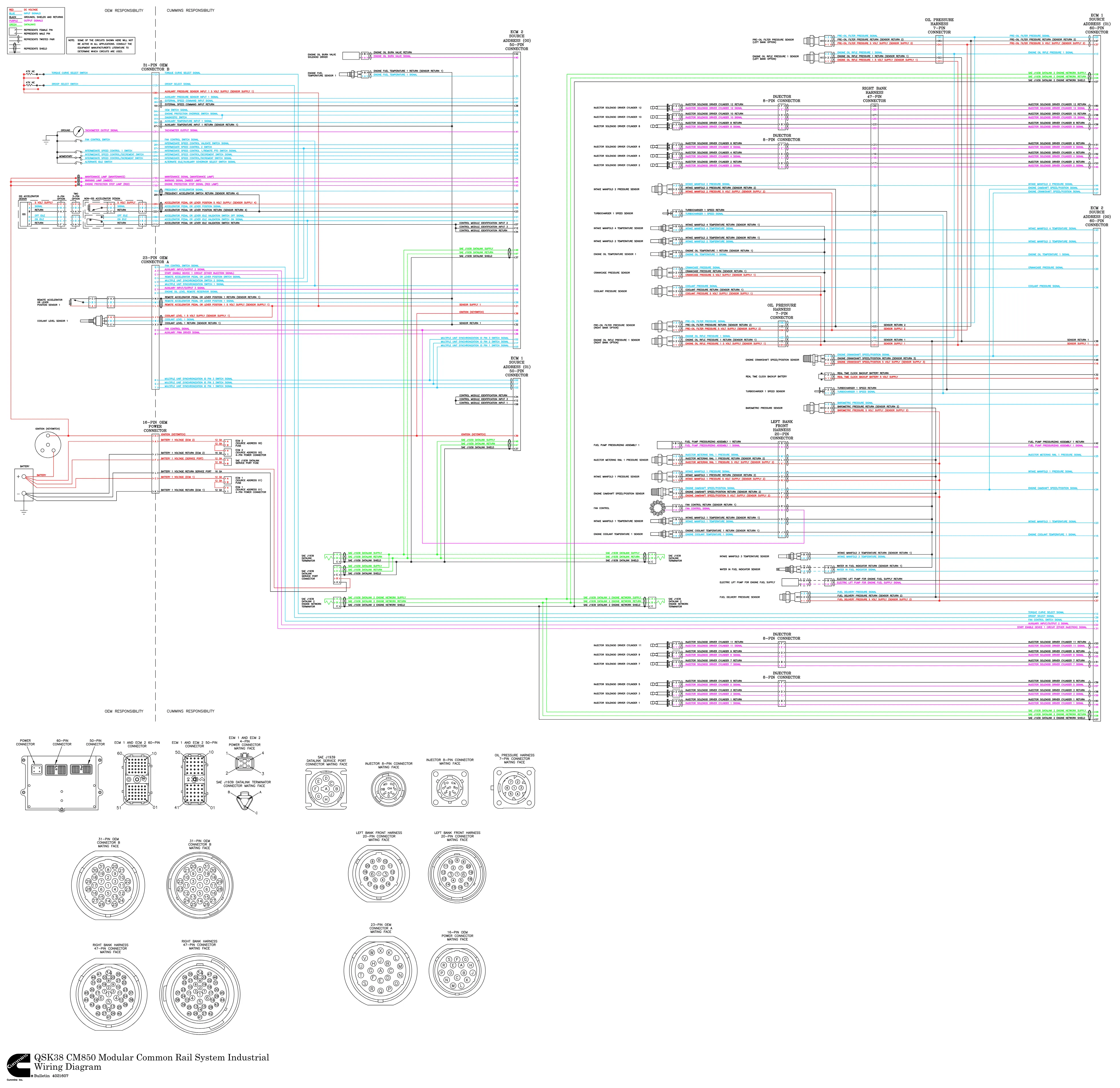Click the 'DROOP SELECT SWITCH' label
This screenshot has height=1088, width=1120.
[65, 84]
